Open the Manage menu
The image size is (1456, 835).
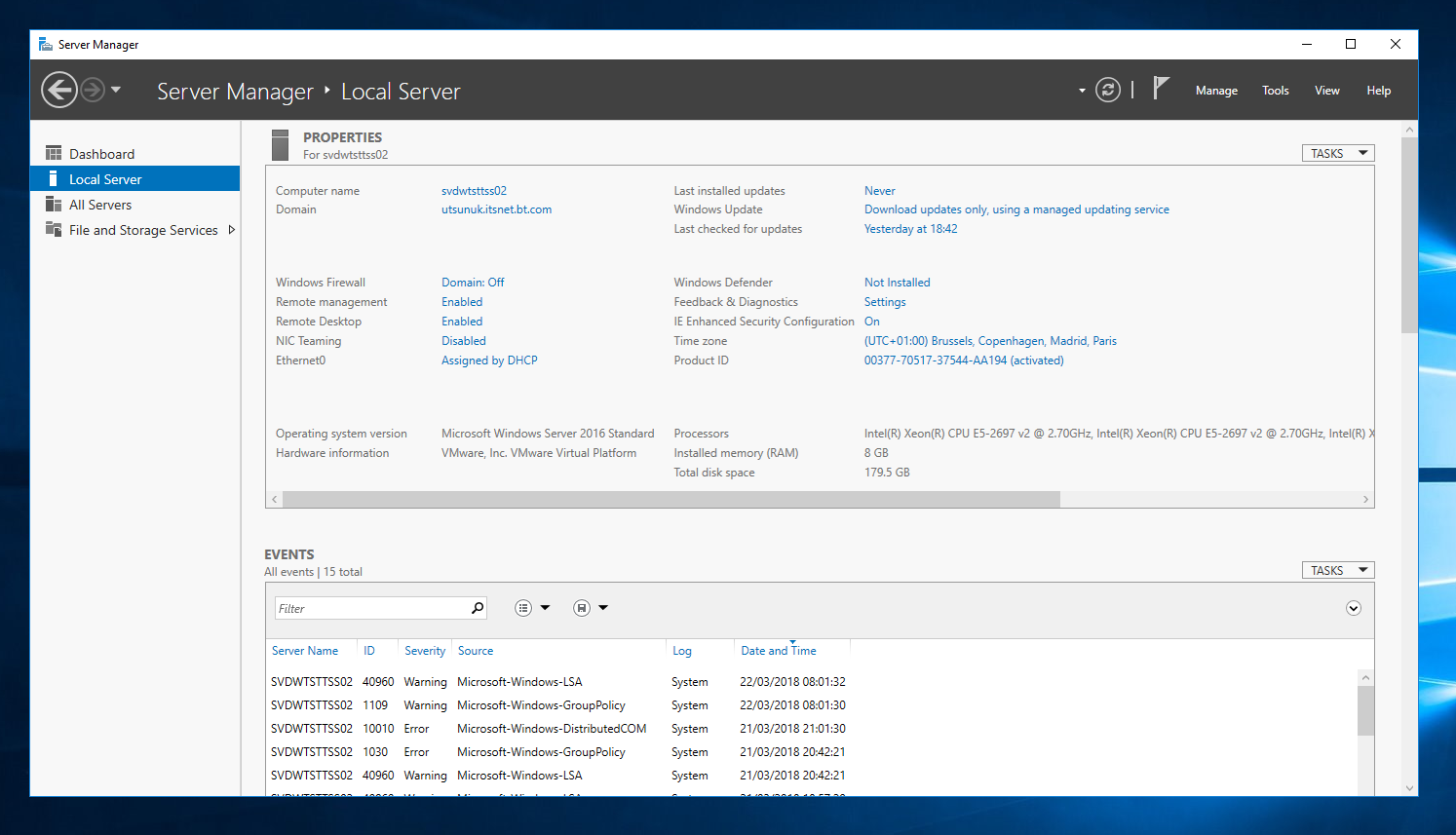(x=1216, y=91)
